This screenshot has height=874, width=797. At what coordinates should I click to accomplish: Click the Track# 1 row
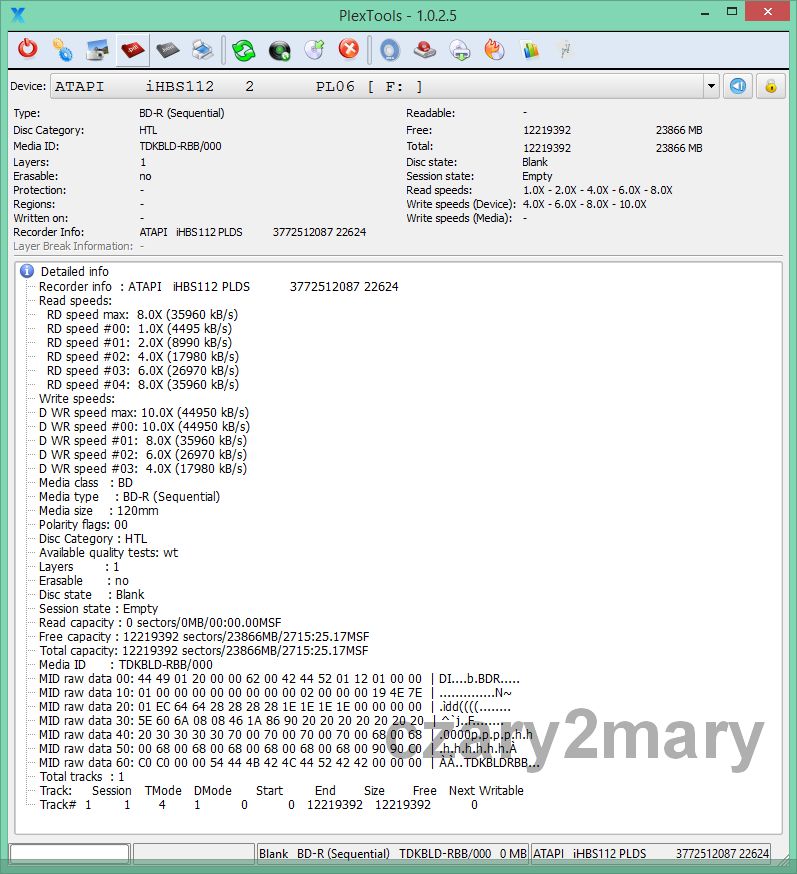click(259, 804)
